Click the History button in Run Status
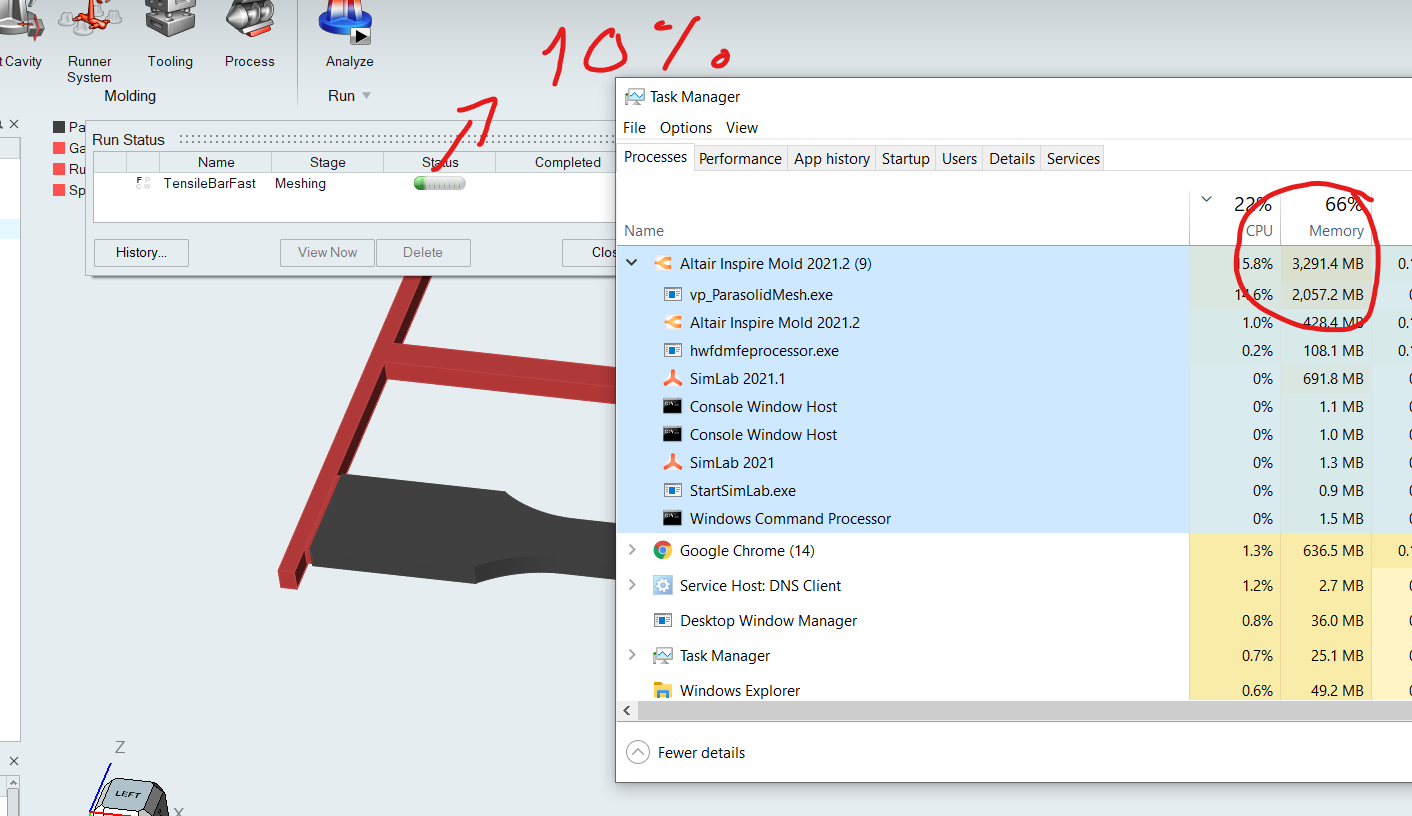 tap(141, 252)
